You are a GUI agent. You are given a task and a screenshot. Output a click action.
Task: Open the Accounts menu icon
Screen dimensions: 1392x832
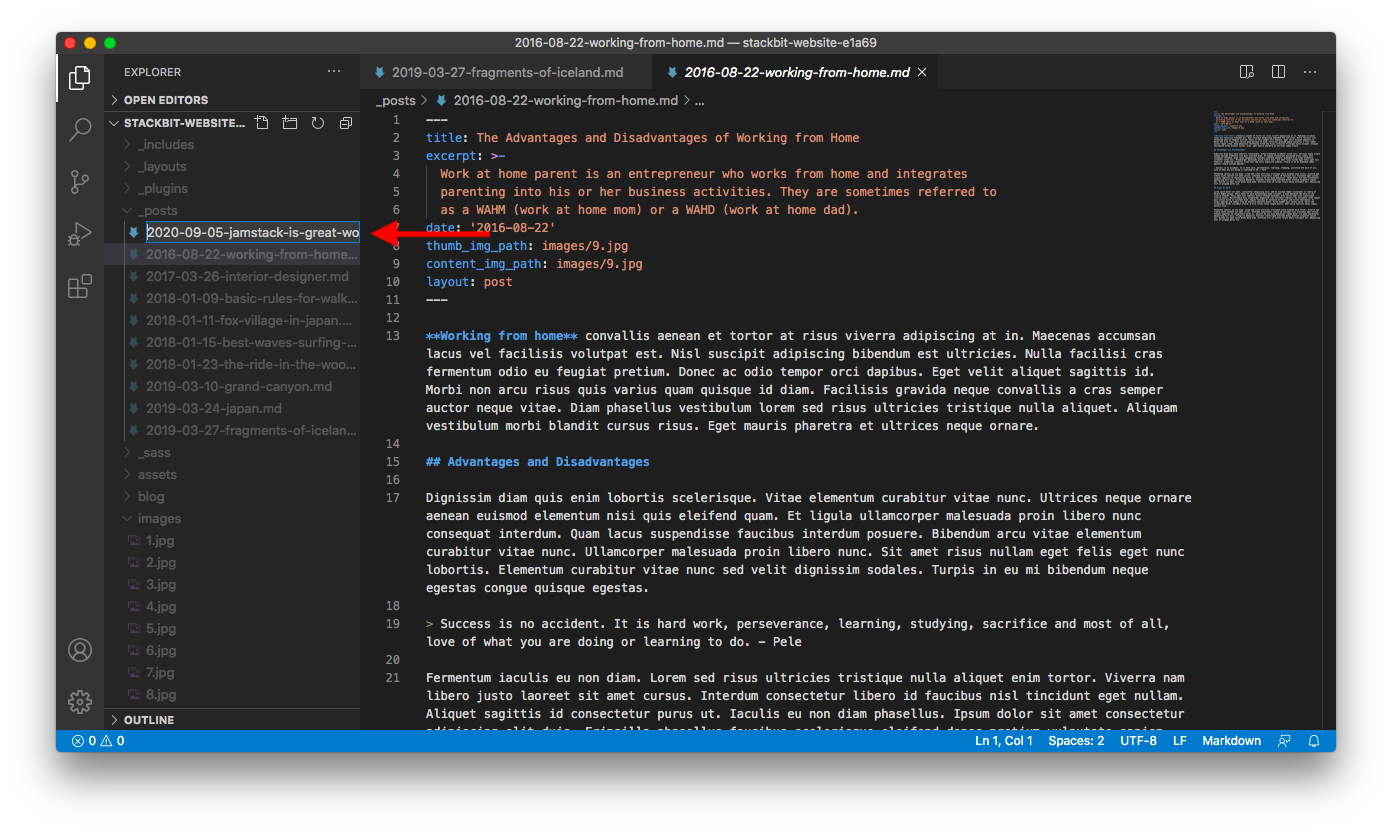coord(80,650)
